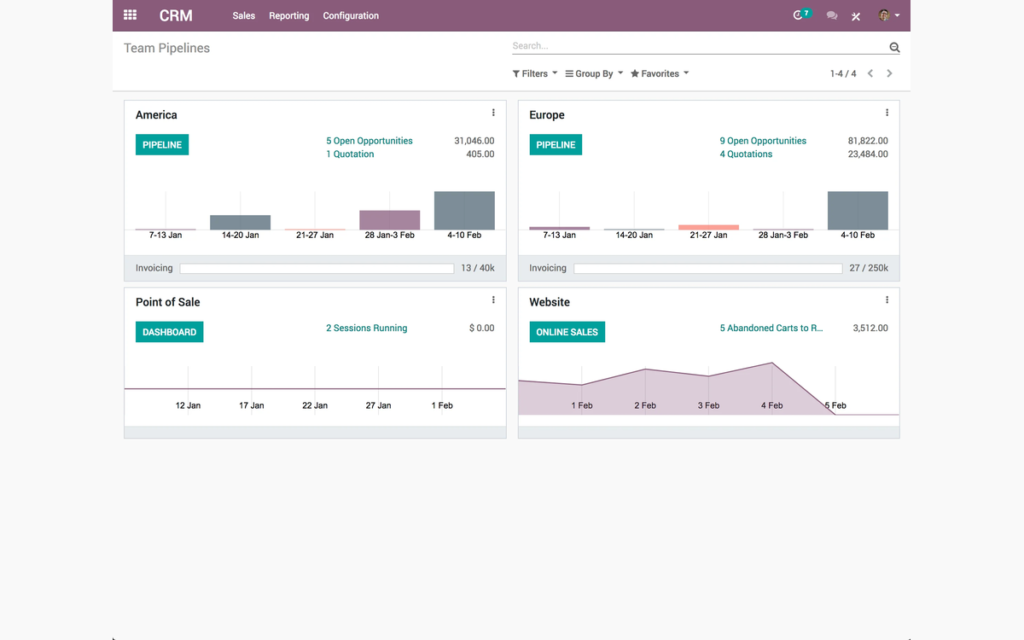This screenshot has width=1024, height=640.
Task: Open the apps grid menu icon
Action: (130, 15)
